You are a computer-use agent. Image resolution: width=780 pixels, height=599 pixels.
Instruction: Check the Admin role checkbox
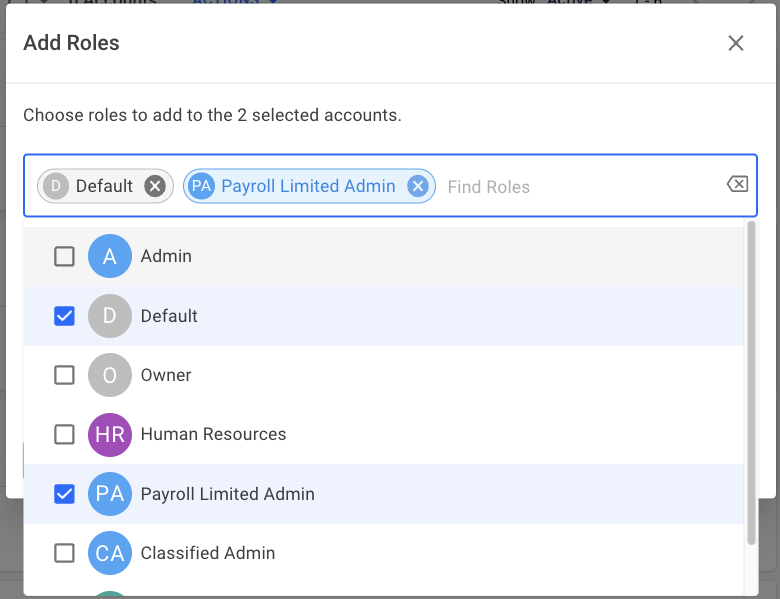click(x=64, y=257)
